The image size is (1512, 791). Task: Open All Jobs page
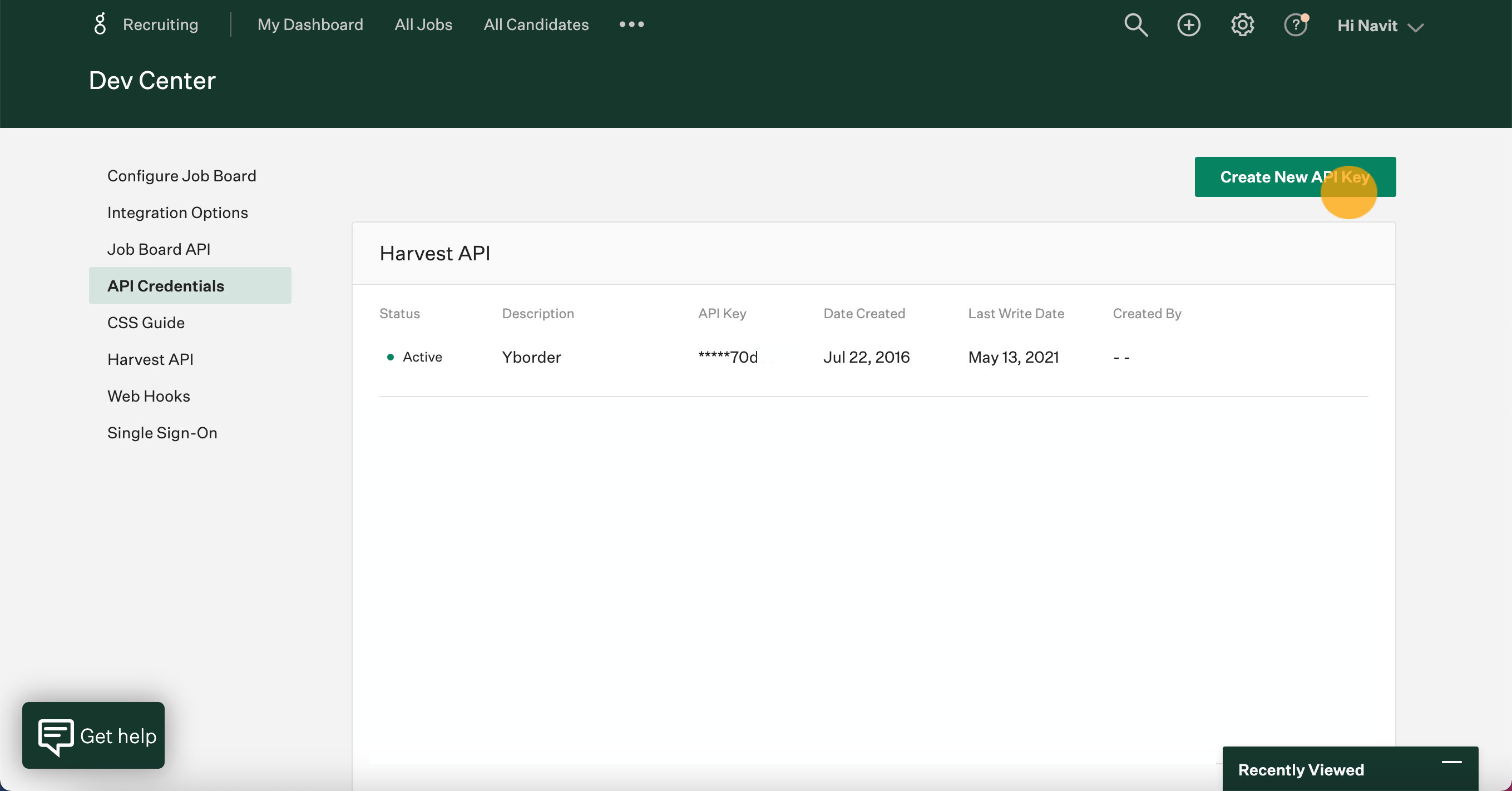tap(423, 24)
